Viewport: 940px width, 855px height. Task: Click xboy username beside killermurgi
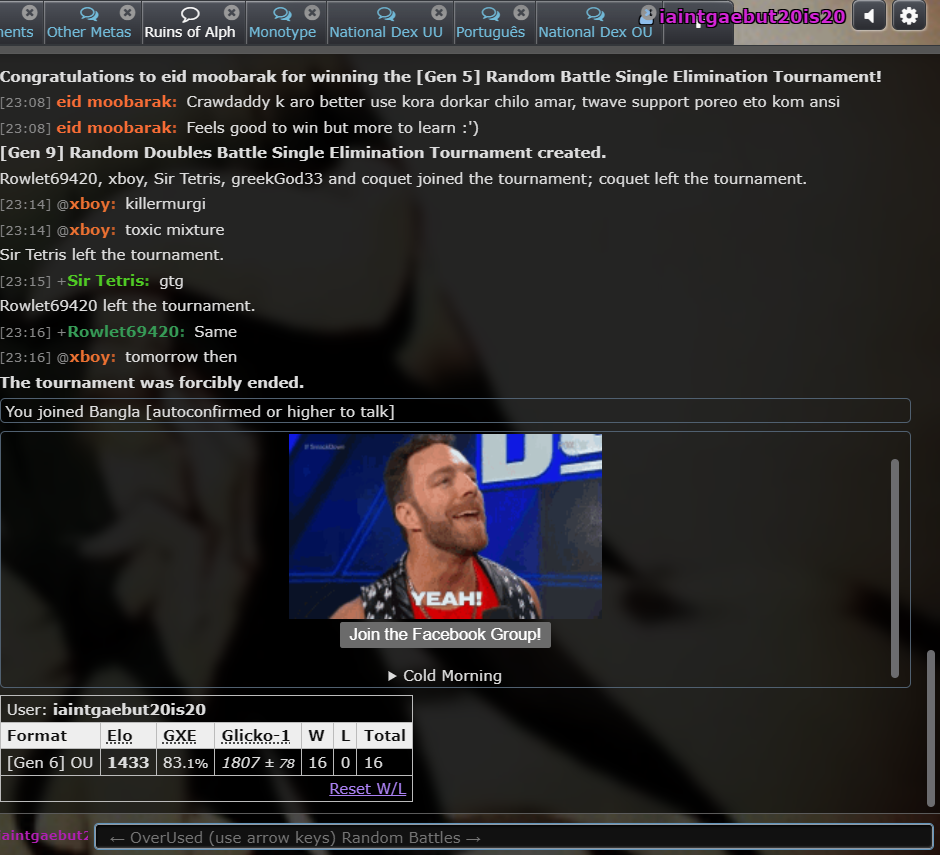pos(92,204)
